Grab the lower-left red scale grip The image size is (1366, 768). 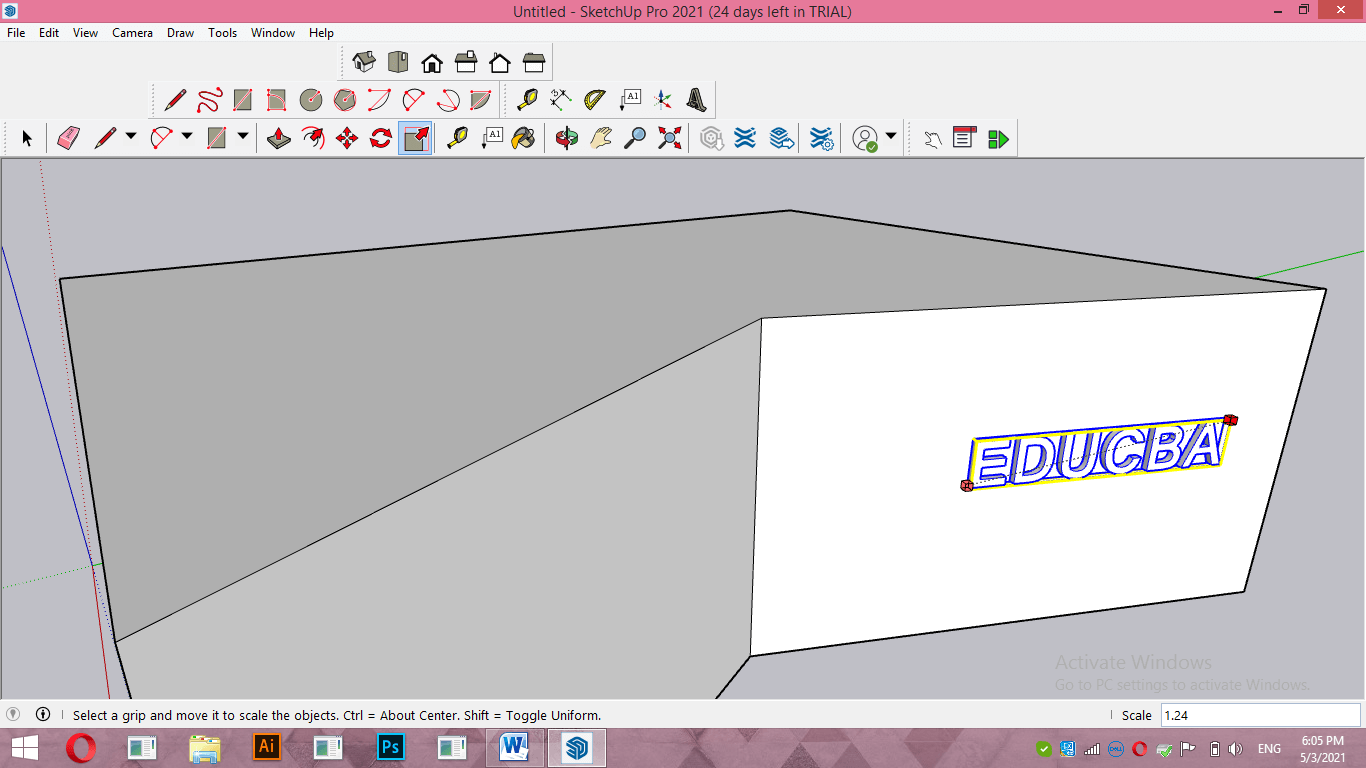pos(967,486)
